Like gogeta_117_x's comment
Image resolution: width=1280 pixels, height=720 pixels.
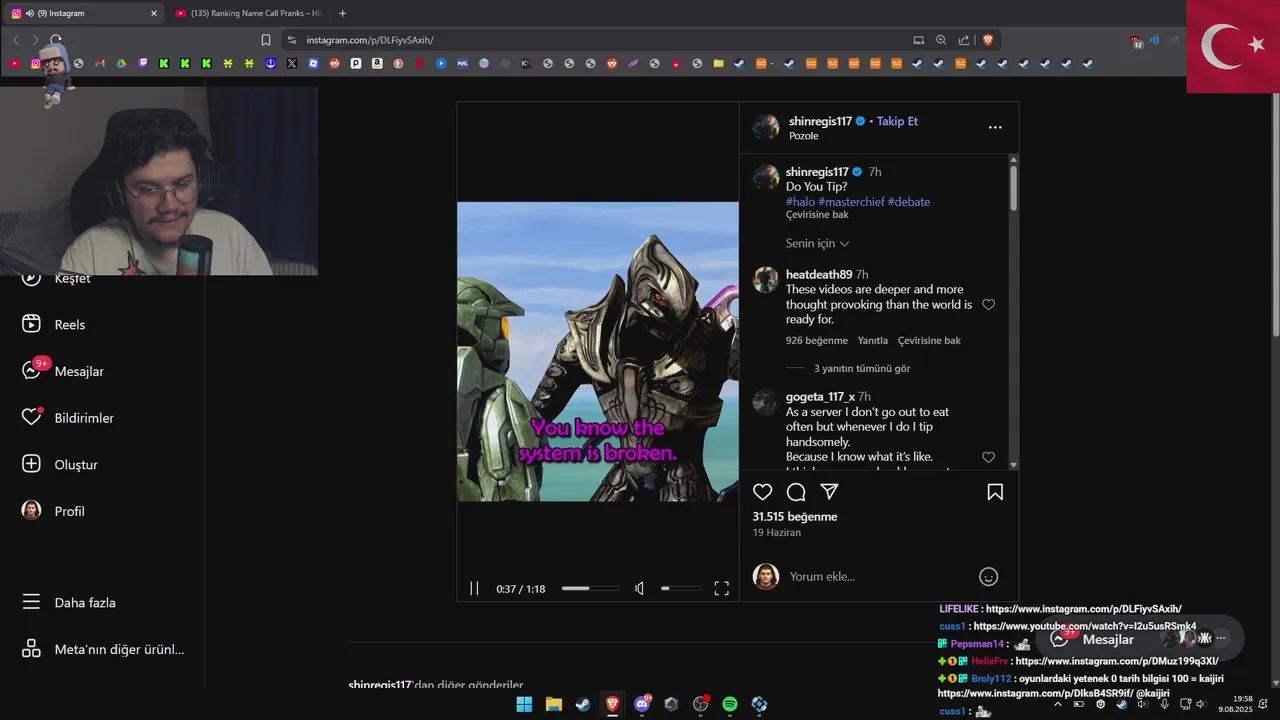point(988,457)
